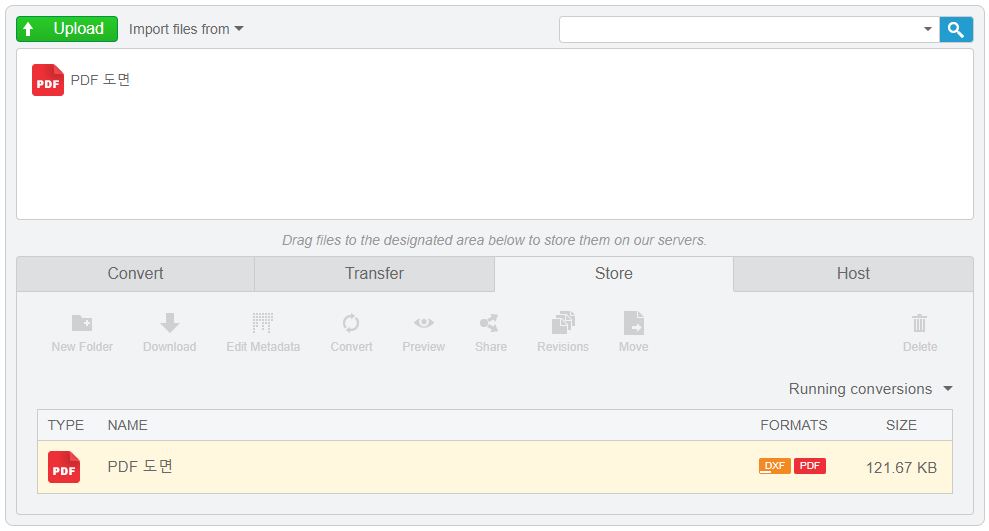Click the New Folder icon
This screenshot has width=989, height=531.
coord(82,324)
